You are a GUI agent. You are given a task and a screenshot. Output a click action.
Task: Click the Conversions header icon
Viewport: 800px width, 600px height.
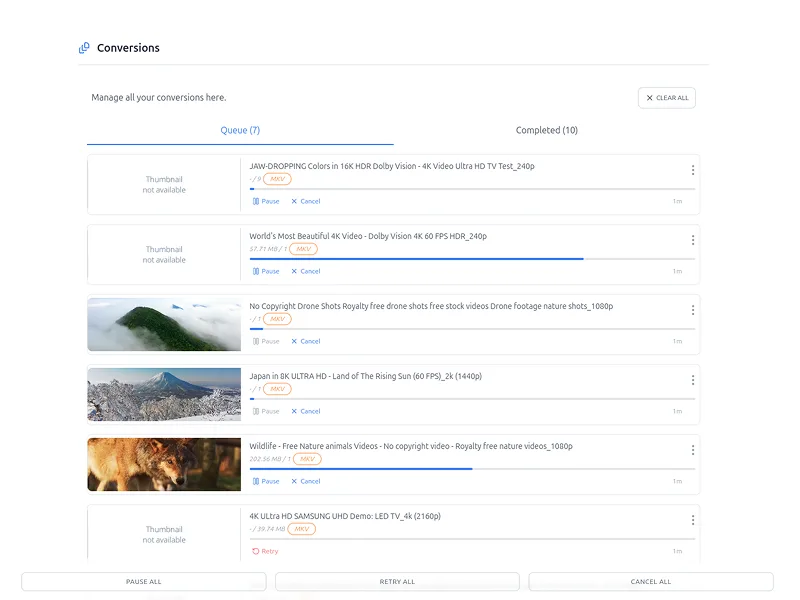84,48
